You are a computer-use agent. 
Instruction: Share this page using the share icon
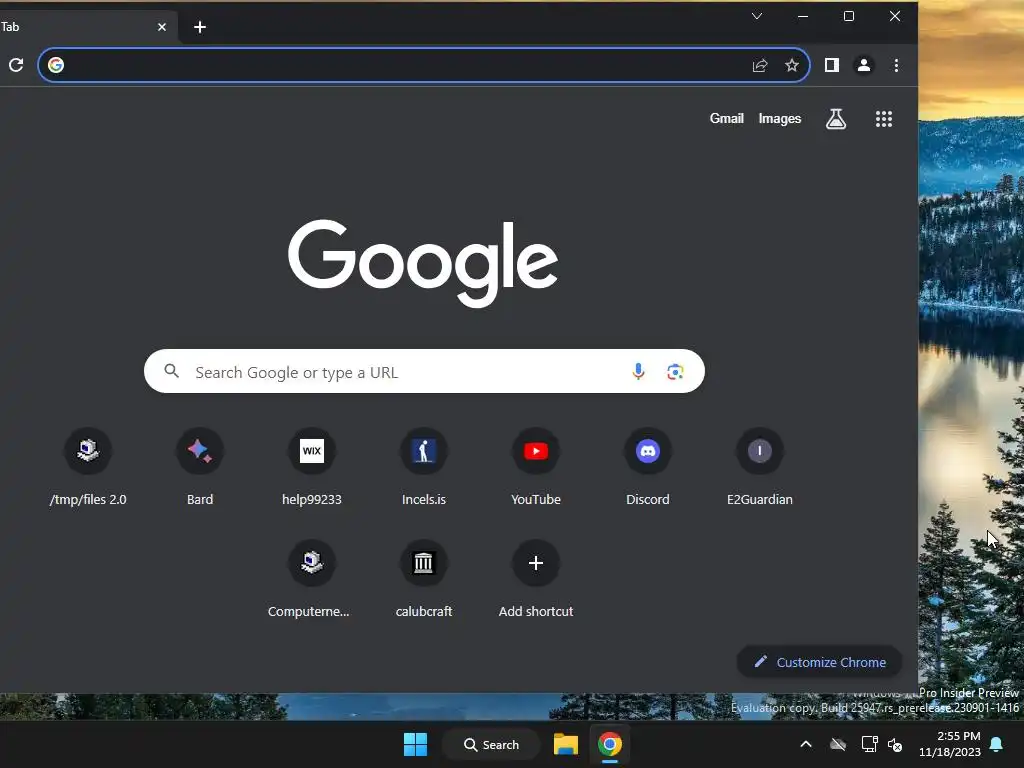click(x=760, y=65)
